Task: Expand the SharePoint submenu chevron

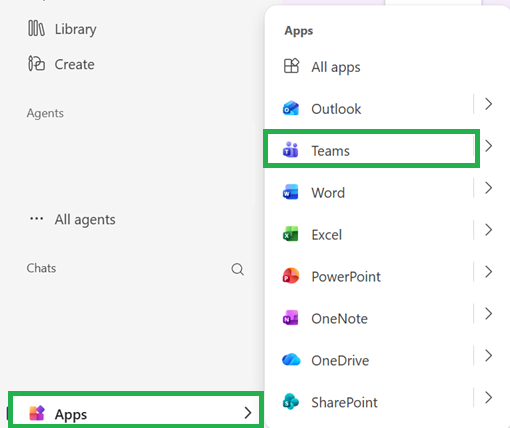Action: 488,398
